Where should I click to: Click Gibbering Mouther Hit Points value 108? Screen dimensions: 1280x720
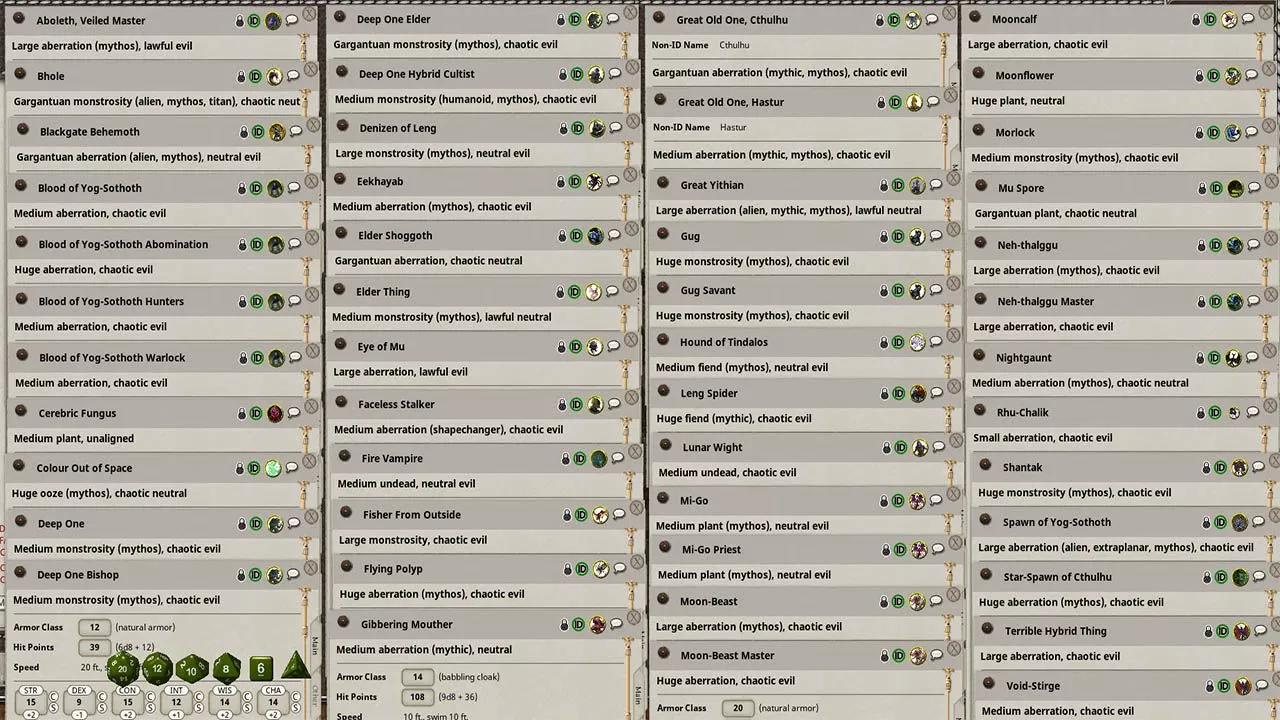417,697
